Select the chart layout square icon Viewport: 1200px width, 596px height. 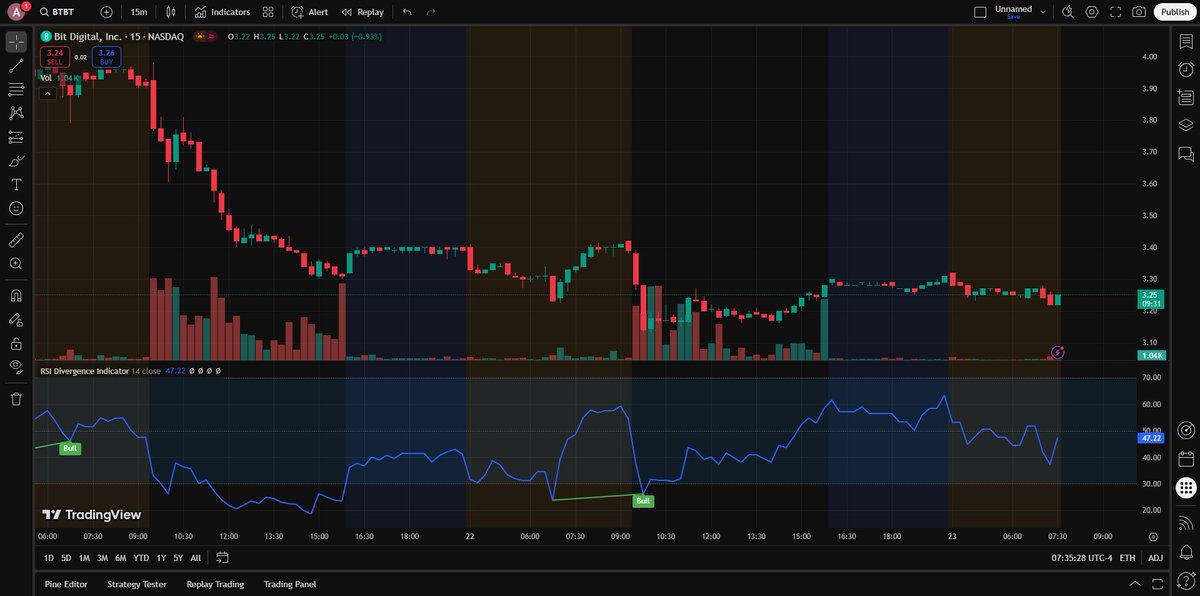coord(980,12)
